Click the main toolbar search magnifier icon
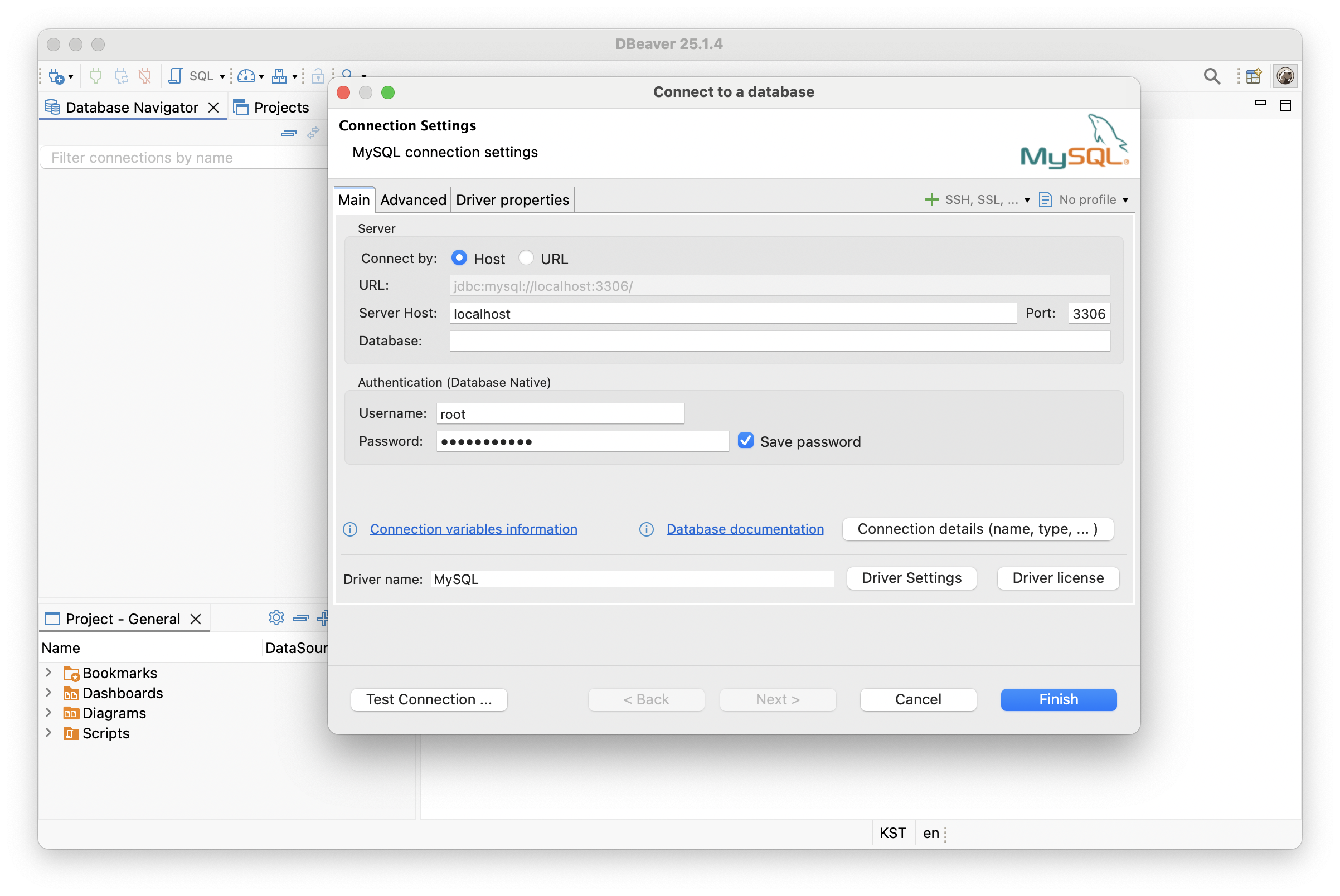 pos(1211,76)
